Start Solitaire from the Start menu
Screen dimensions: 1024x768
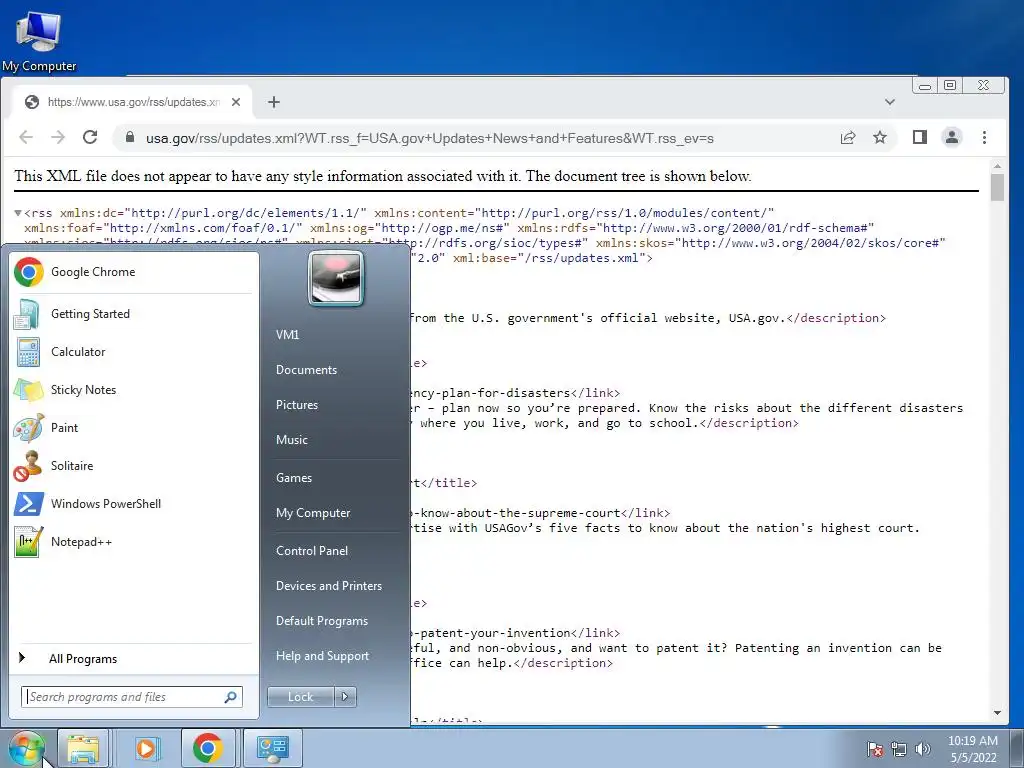tap(133, 466)
